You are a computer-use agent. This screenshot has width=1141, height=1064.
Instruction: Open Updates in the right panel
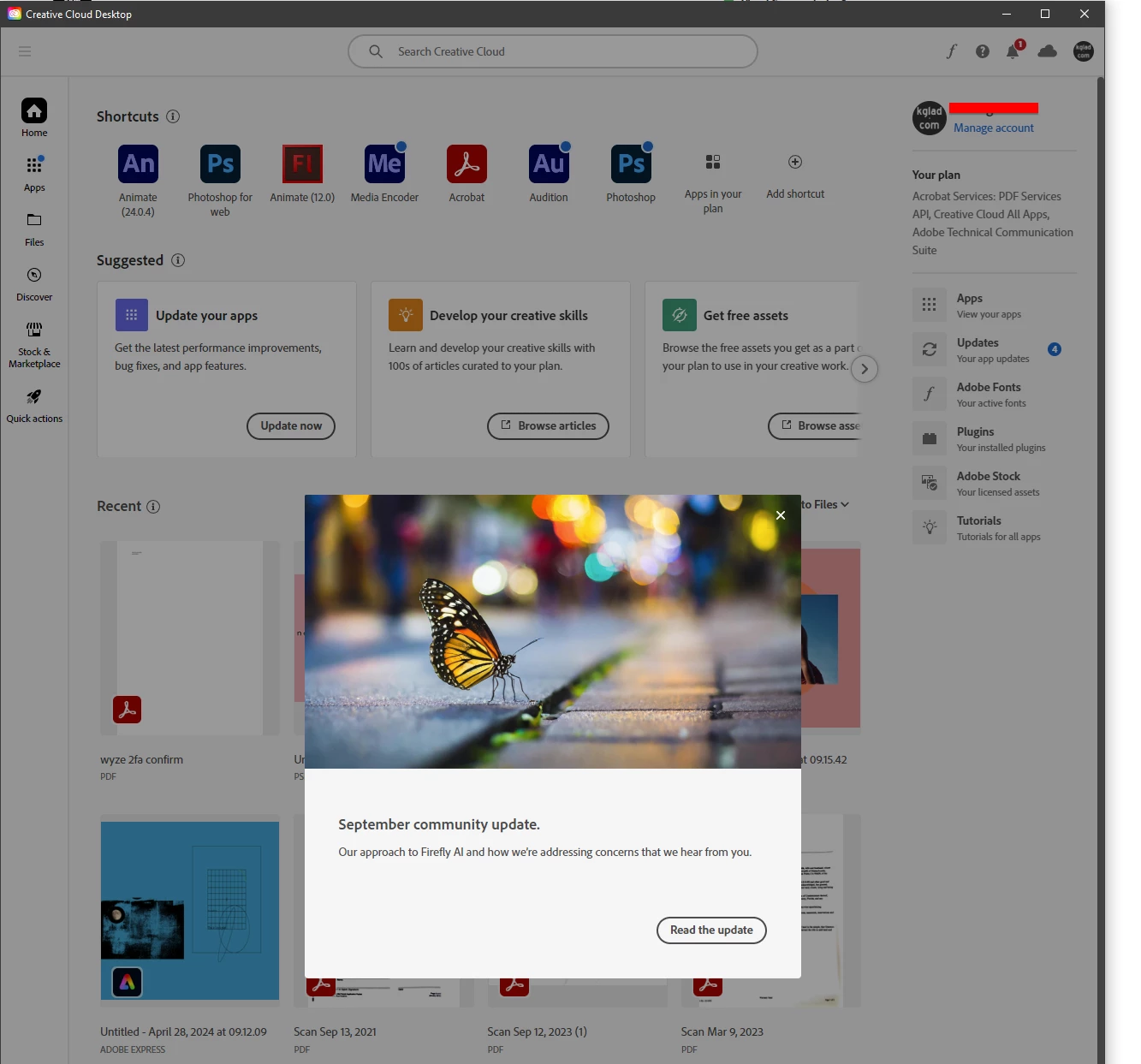(993, 349)
